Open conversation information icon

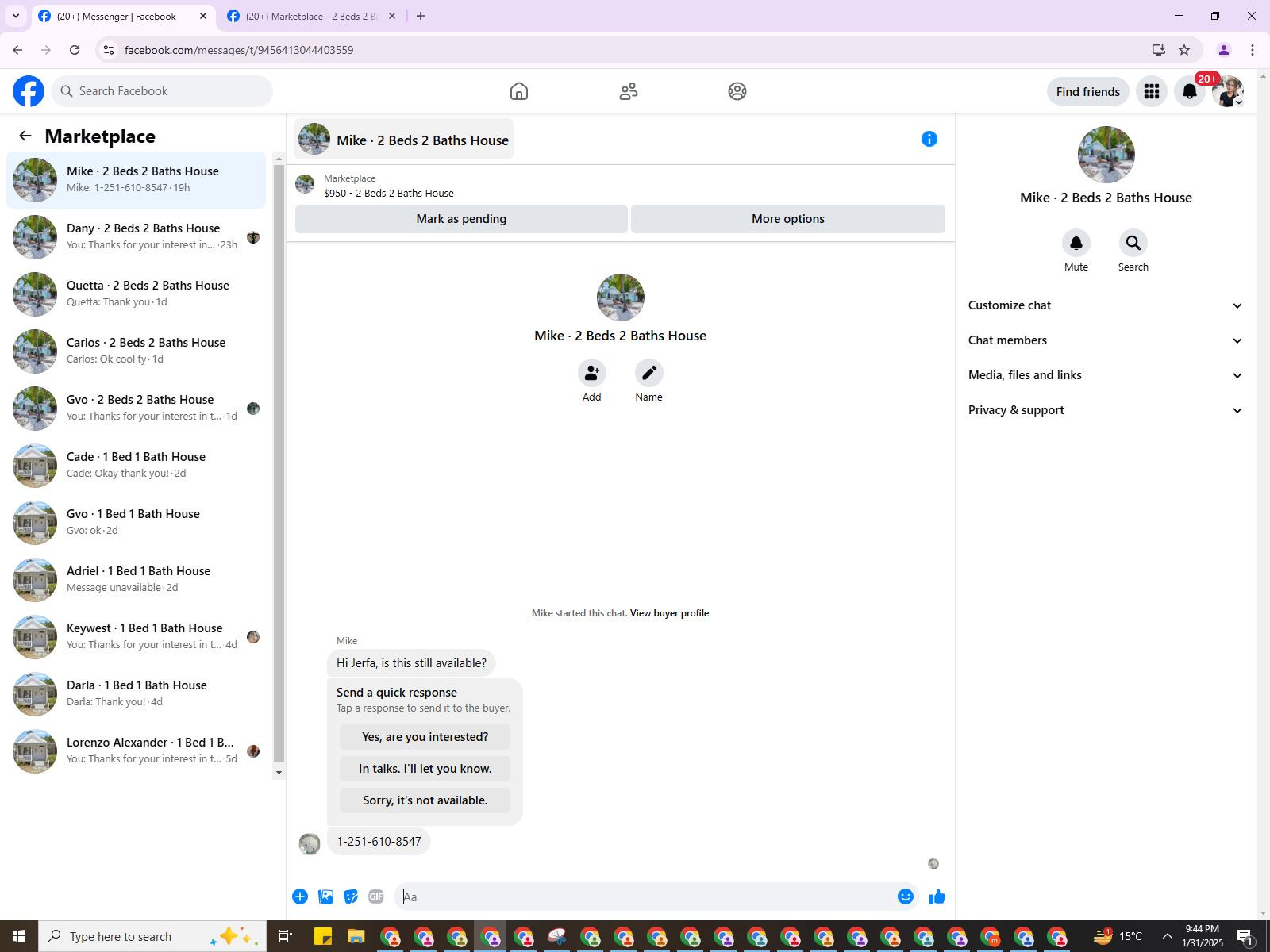click(929, 139)
